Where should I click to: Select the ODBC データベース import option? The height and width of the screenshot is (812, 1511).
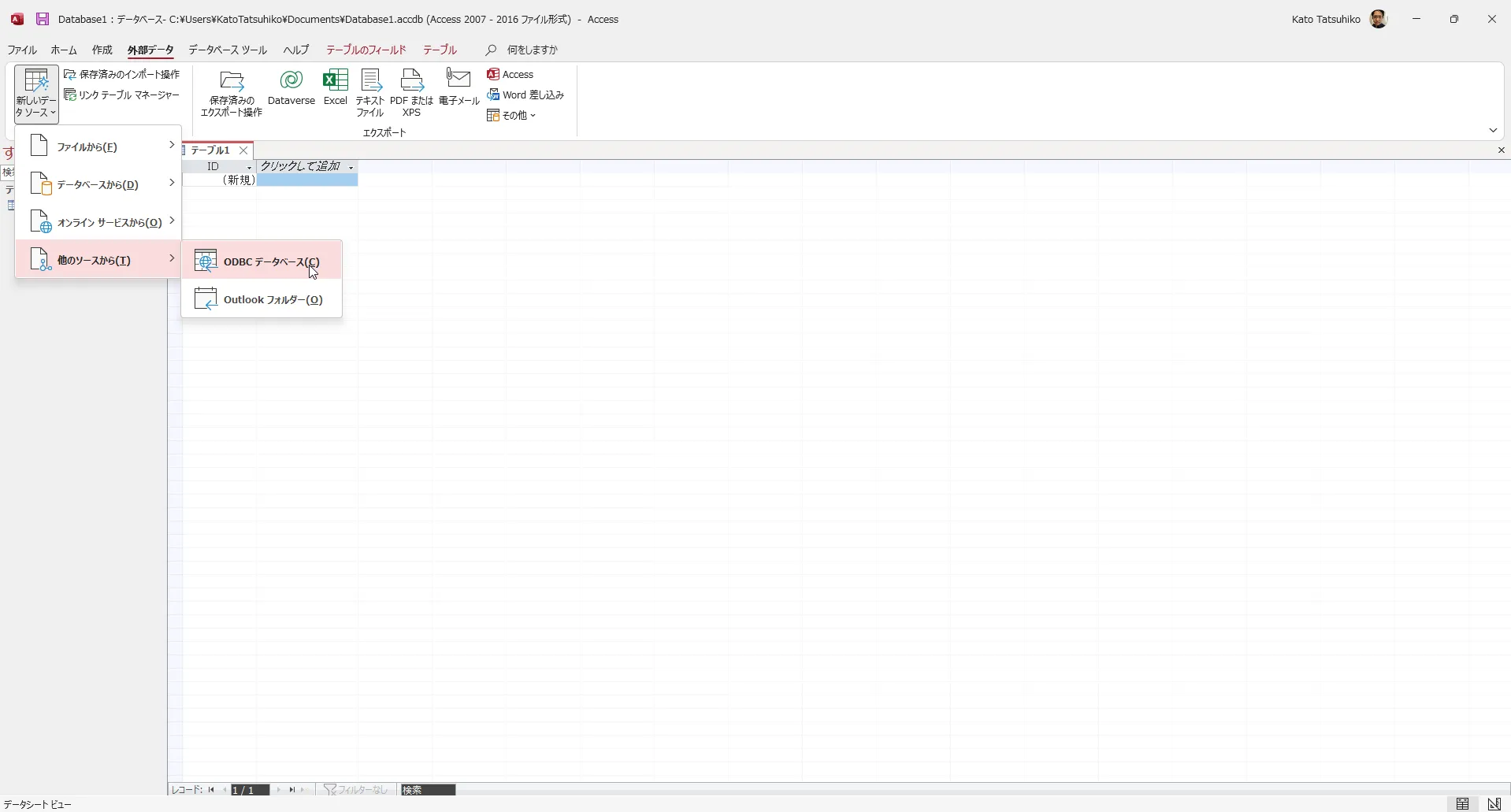[x=272, y=260]
